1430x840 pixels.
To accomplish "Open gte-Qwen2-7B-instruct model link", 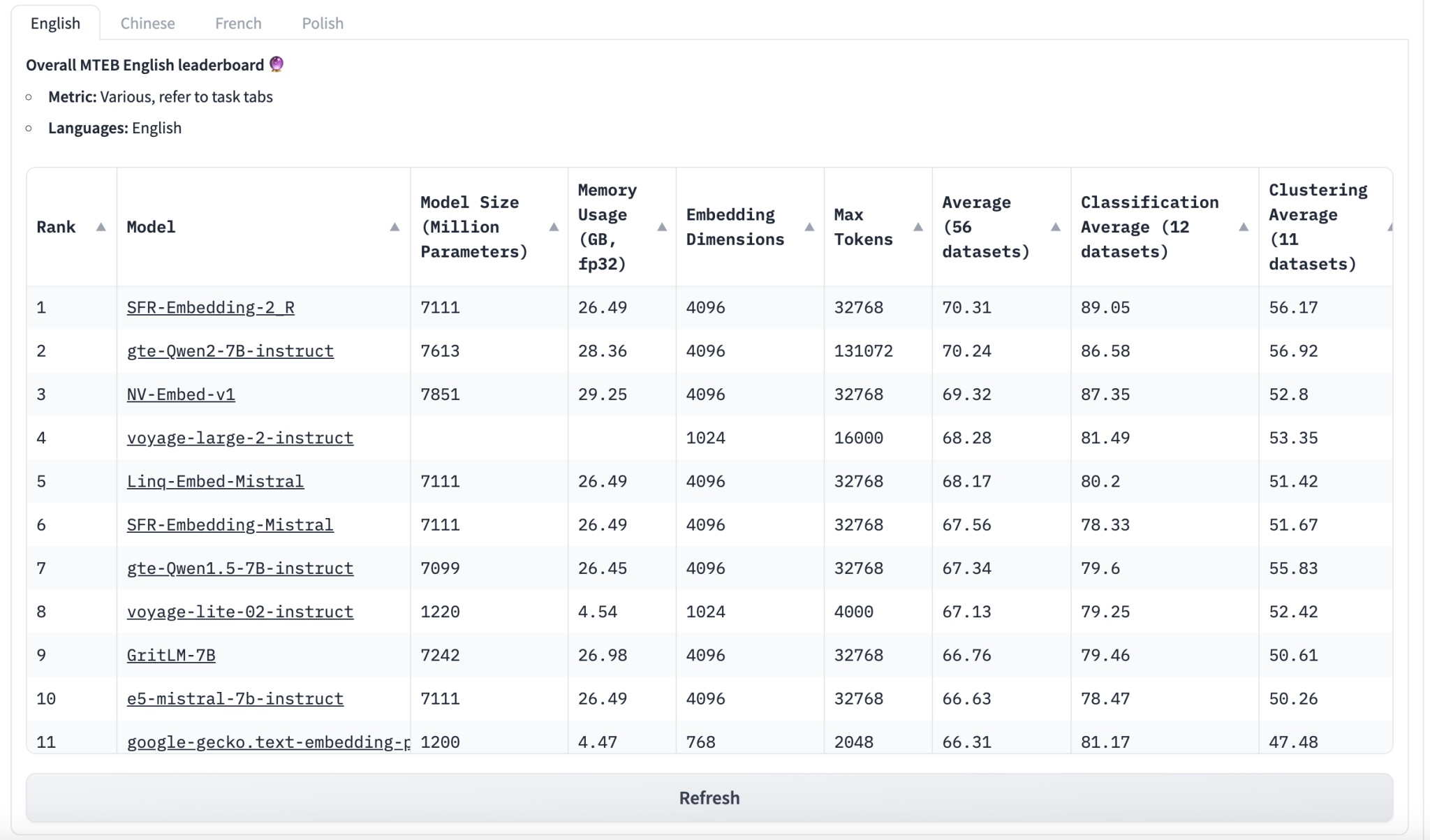I will [x=230, y=350].
